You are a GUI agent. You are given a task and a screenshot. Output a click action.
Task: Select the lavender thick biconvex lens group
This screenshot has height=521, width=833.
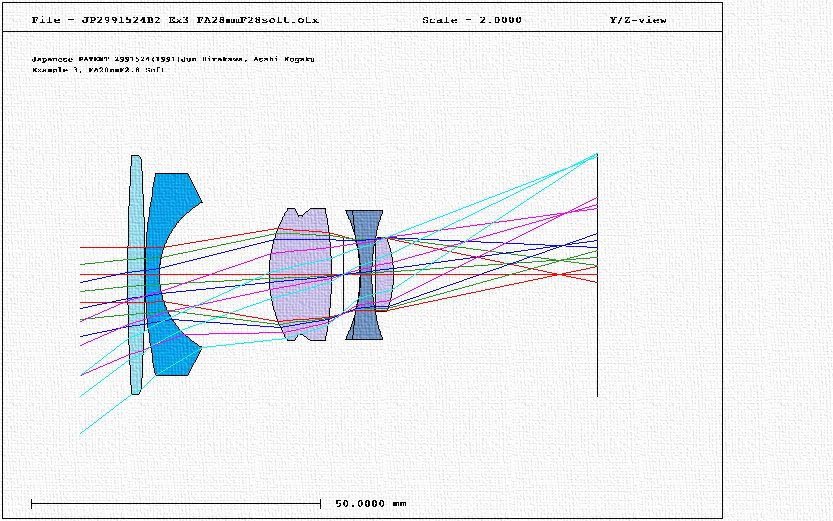(x=301, y=275)
